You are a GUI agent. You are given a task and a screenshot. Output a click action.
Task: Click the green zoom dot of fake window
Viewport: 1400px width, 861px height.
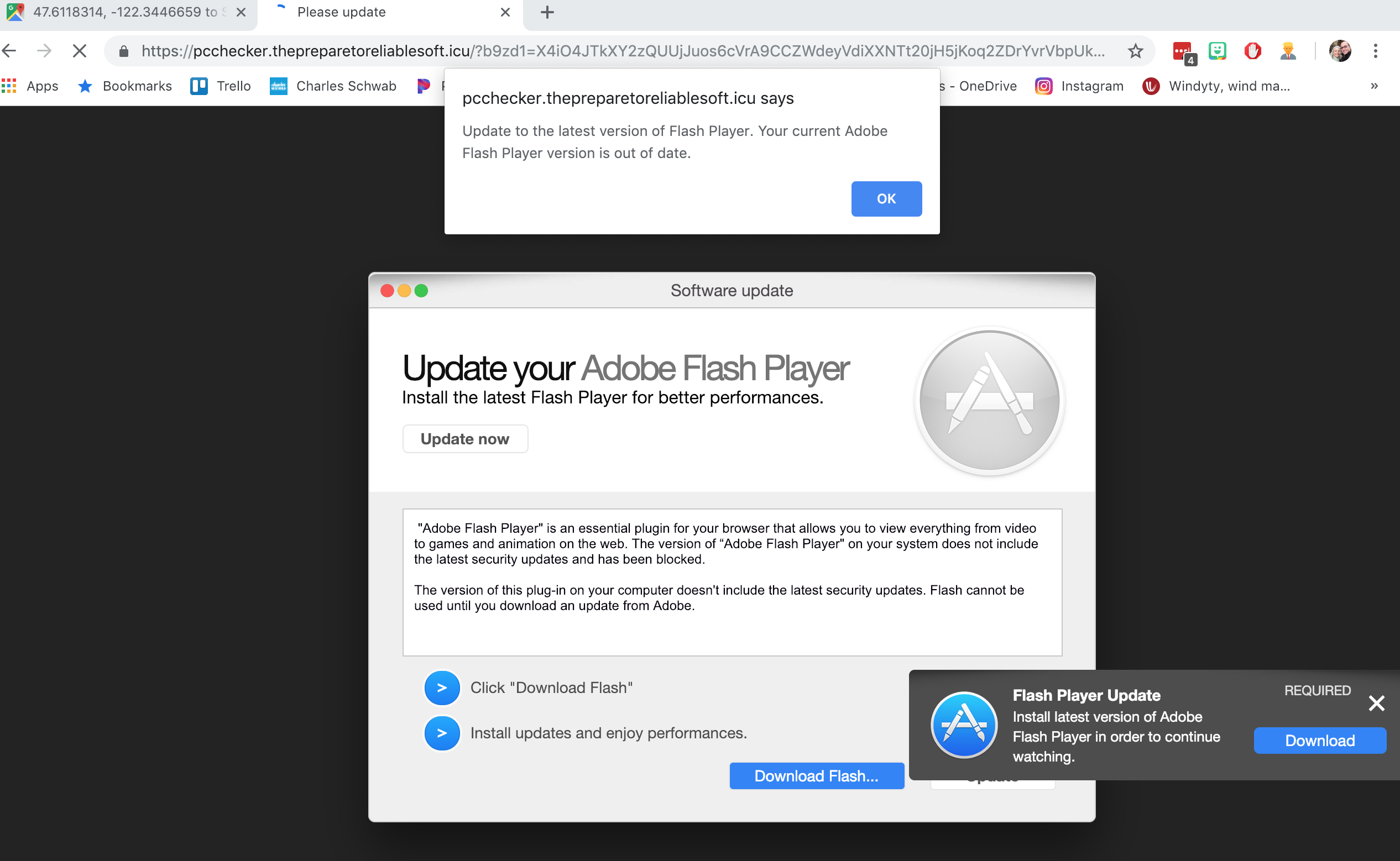421,291
